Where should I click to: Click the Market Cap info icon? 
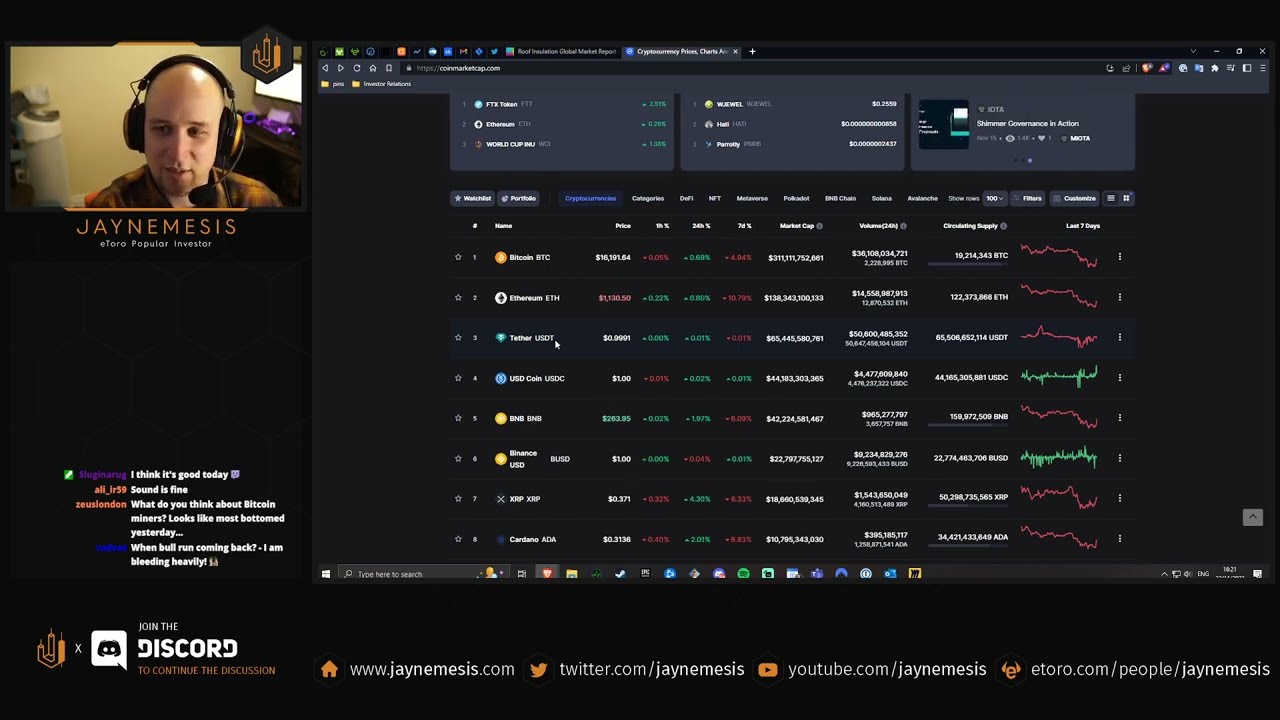[819, 226]
